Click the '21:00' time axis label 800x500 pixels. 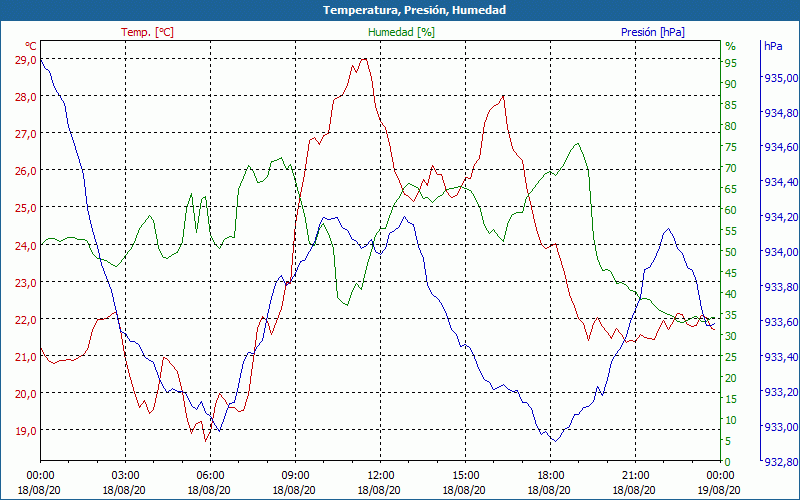(x=635, y=476)
